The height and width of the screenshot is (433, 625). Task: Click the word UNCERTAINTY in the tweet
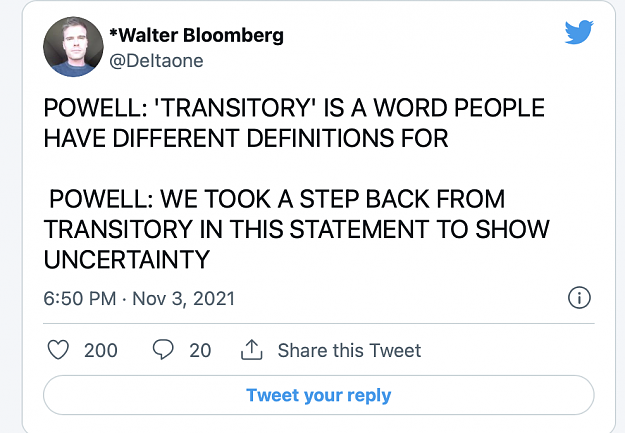click(x=127, y=260)
